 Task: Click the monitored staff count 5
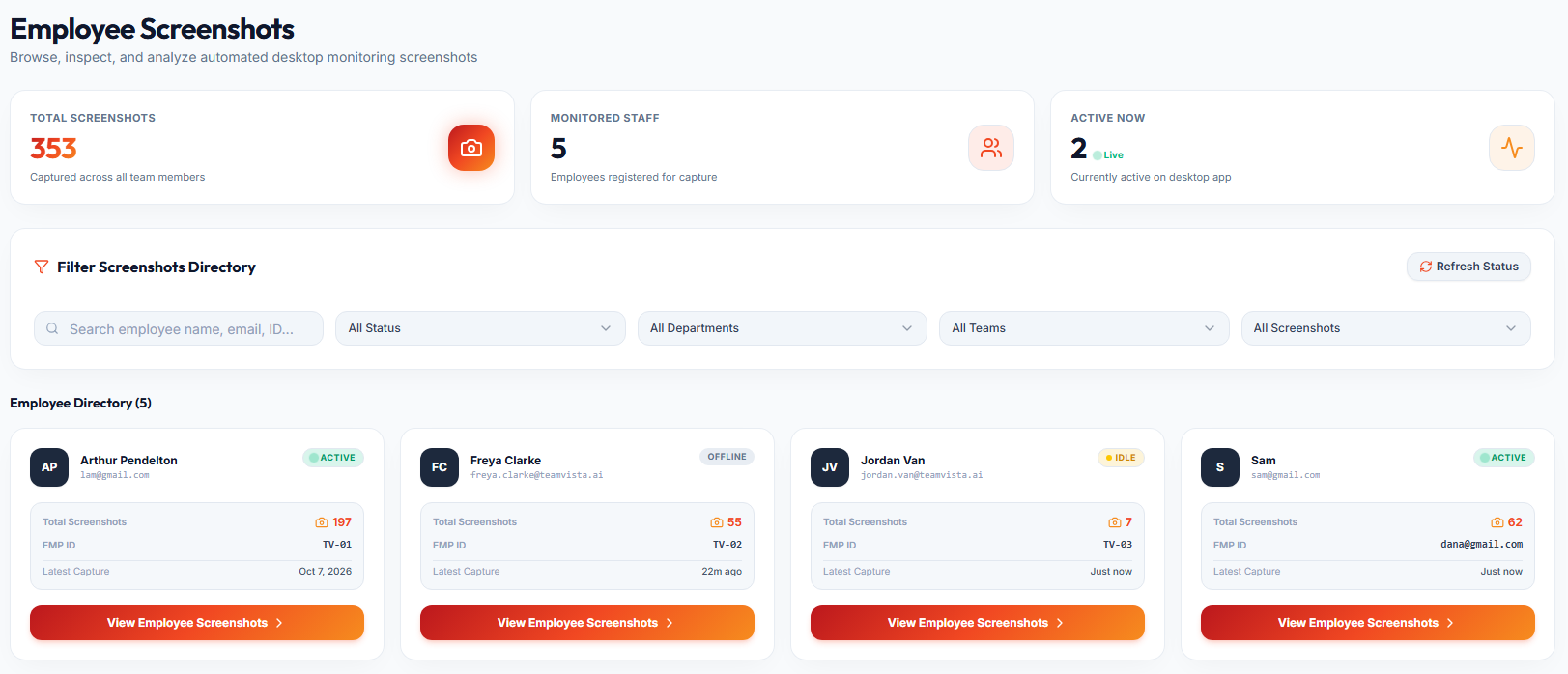pos(558,149)
